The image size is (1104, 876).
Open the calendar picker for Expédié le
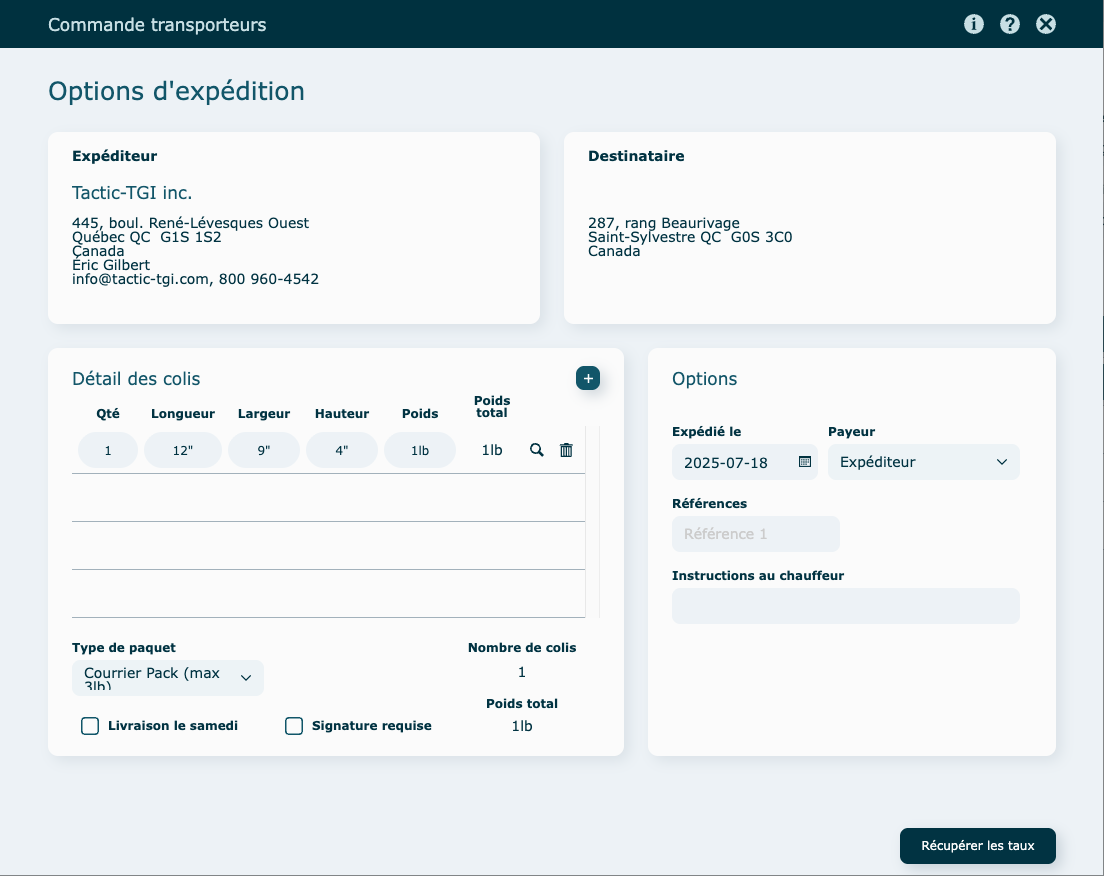804,462
